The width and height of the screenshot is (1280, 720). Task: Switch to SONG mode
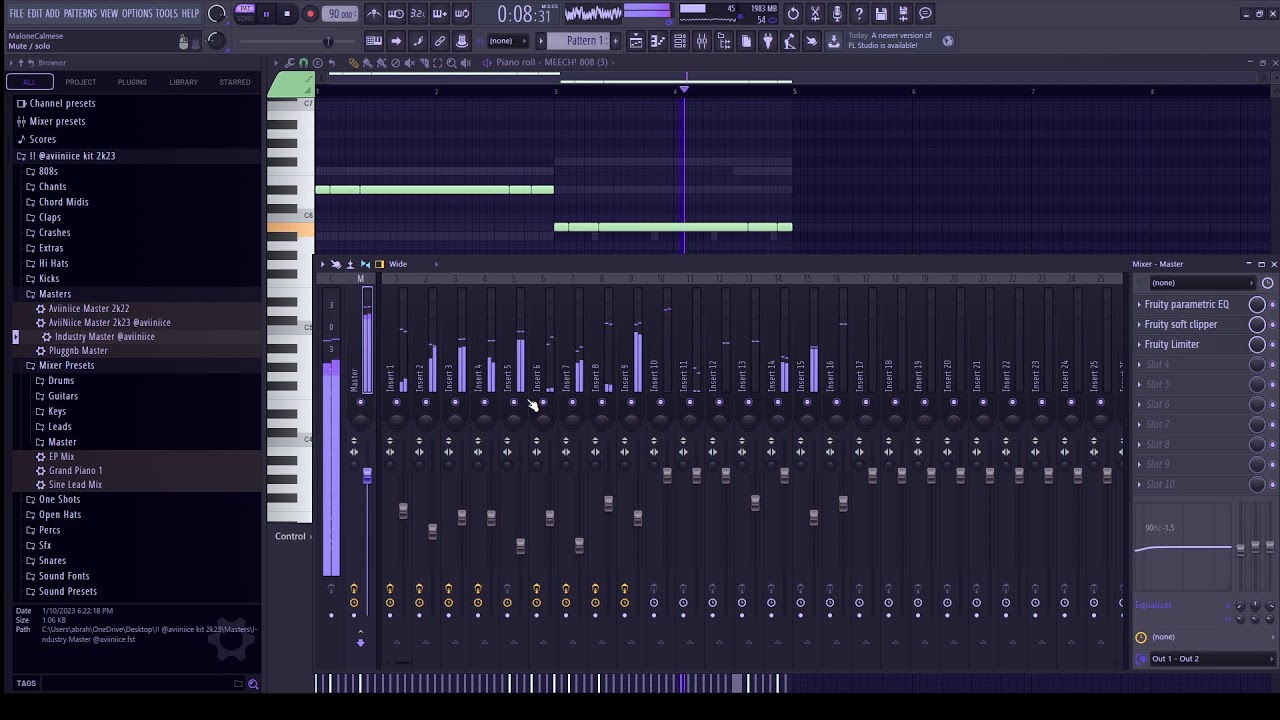[245, 18]
